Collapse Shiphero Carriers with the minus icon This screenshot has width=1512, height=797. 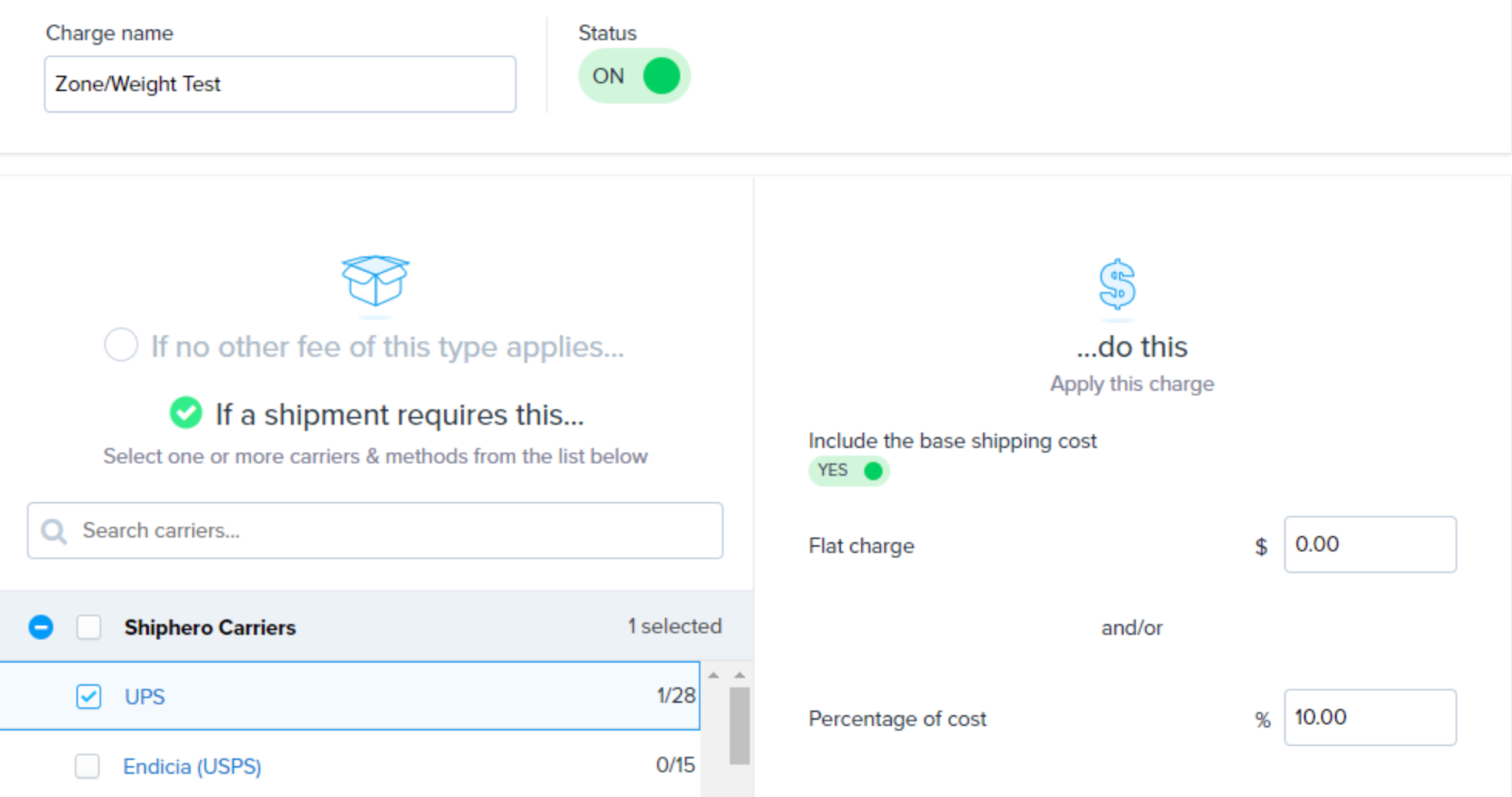click(x=41, y=627)
